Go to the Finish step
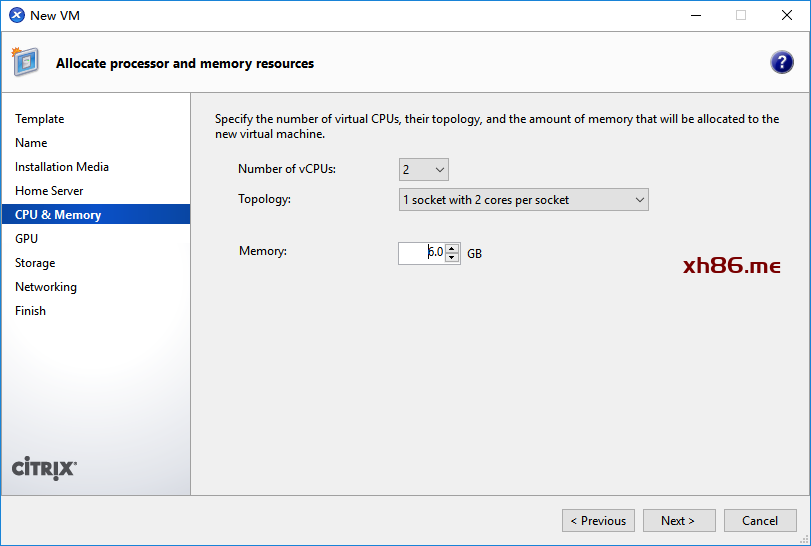811x546 pixels. pos(30,311)
